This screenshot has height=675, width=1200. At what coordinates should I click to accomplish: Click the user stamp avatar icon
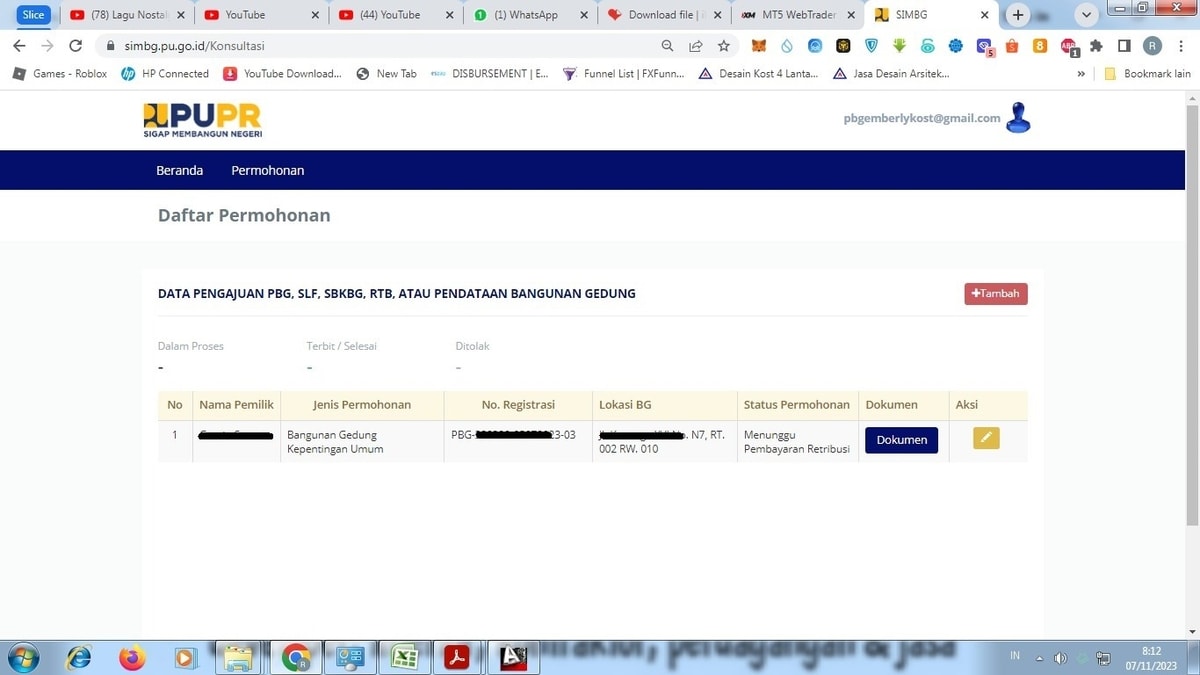pos(1018,118)
